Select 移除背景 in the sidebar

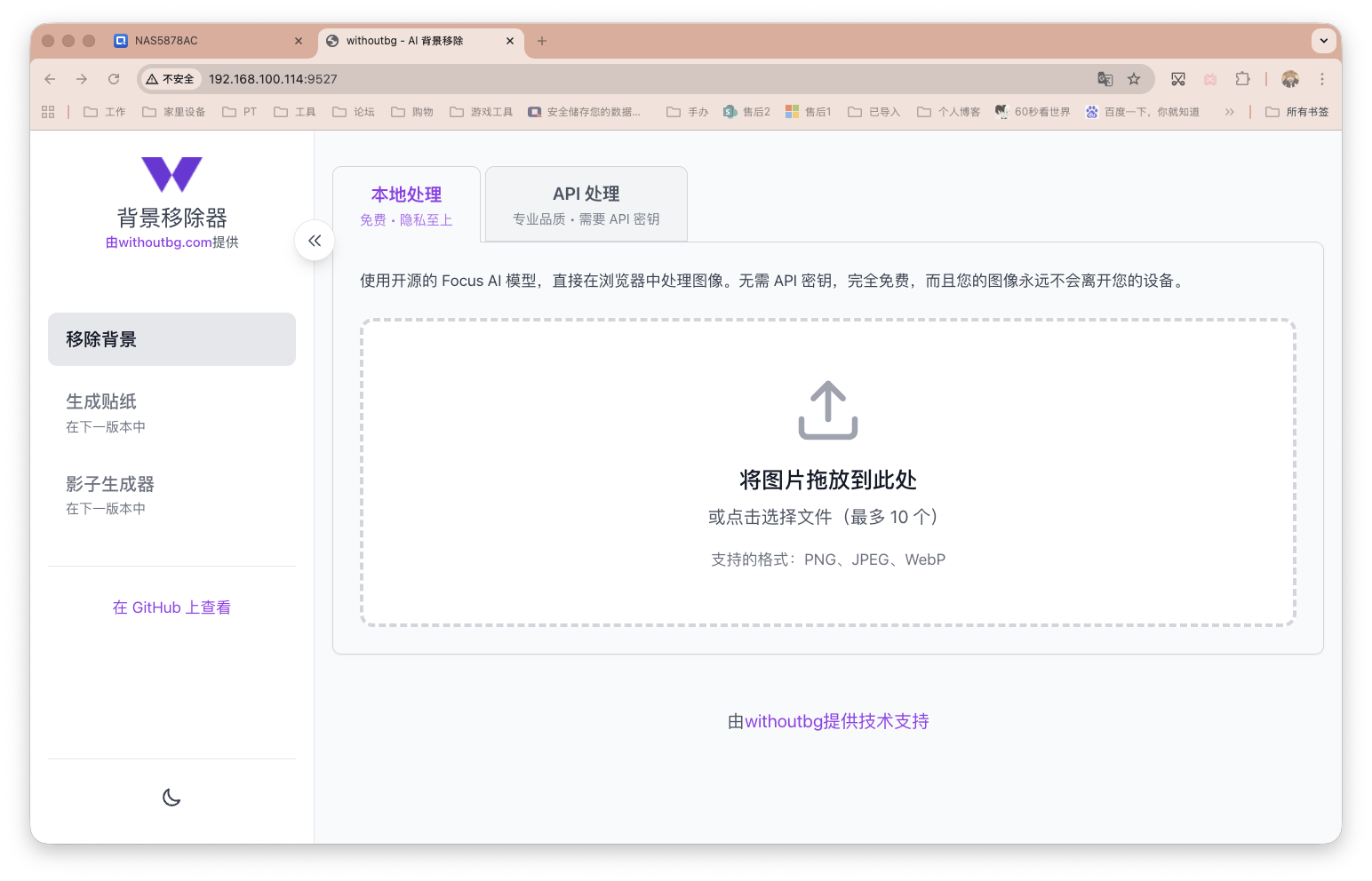[171, 339]
